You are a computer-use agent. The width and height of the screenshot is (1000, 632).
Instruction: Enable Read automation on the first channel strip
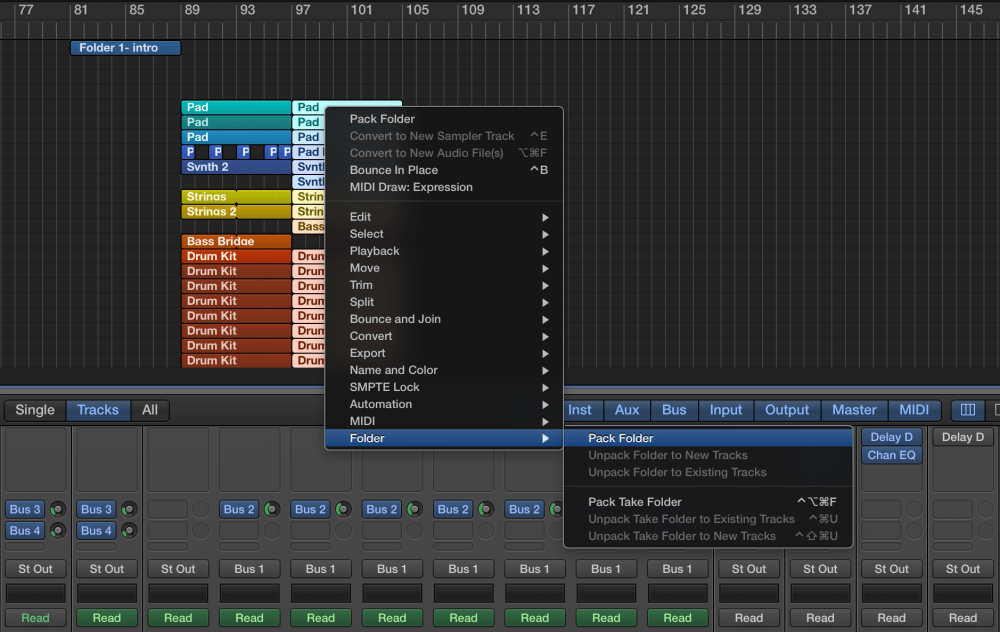tap(35, 617)
